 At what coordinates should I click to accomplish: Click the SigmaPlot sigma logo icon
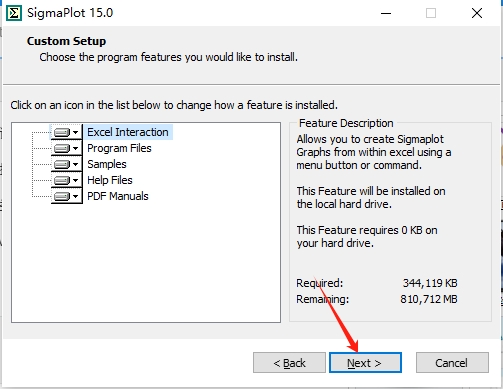(14, 13)
